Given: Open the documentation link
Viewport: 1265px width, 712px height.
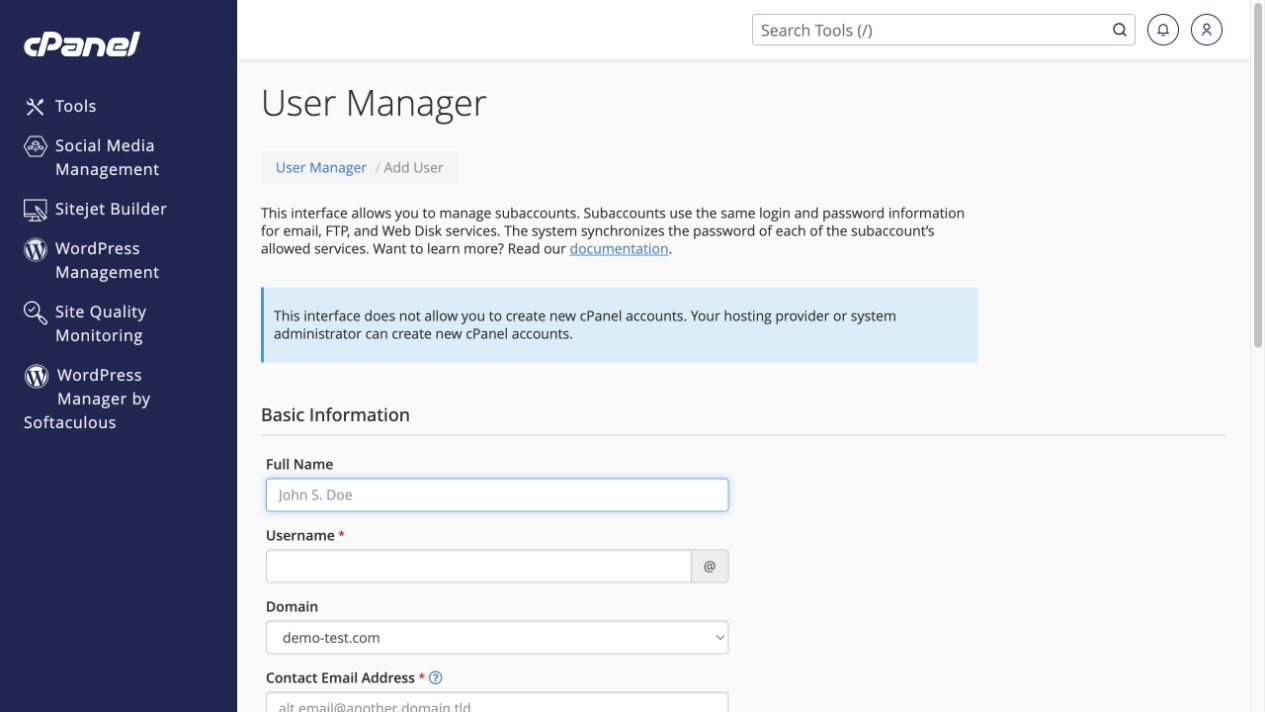Looking at the screenshot, I should 619,249.
